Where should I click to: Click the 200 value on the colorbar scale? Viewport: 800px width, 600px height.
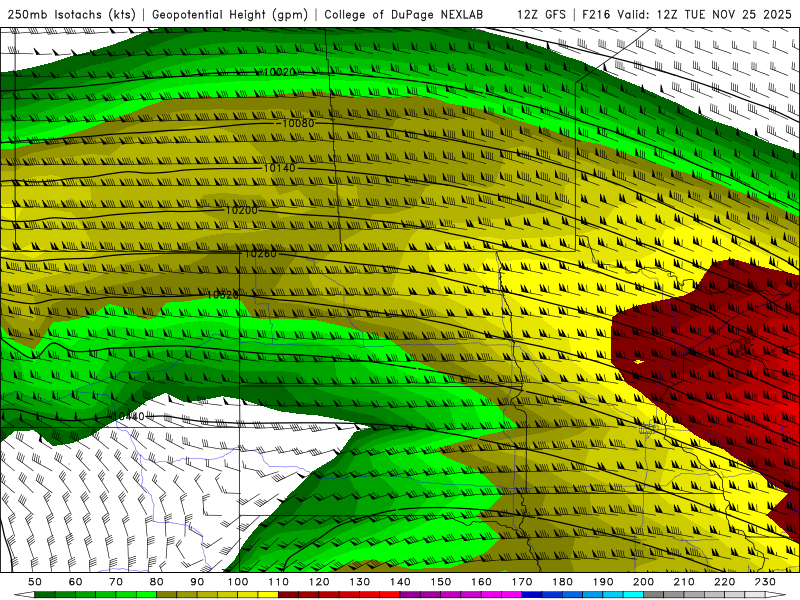click(x=643, y=582)
